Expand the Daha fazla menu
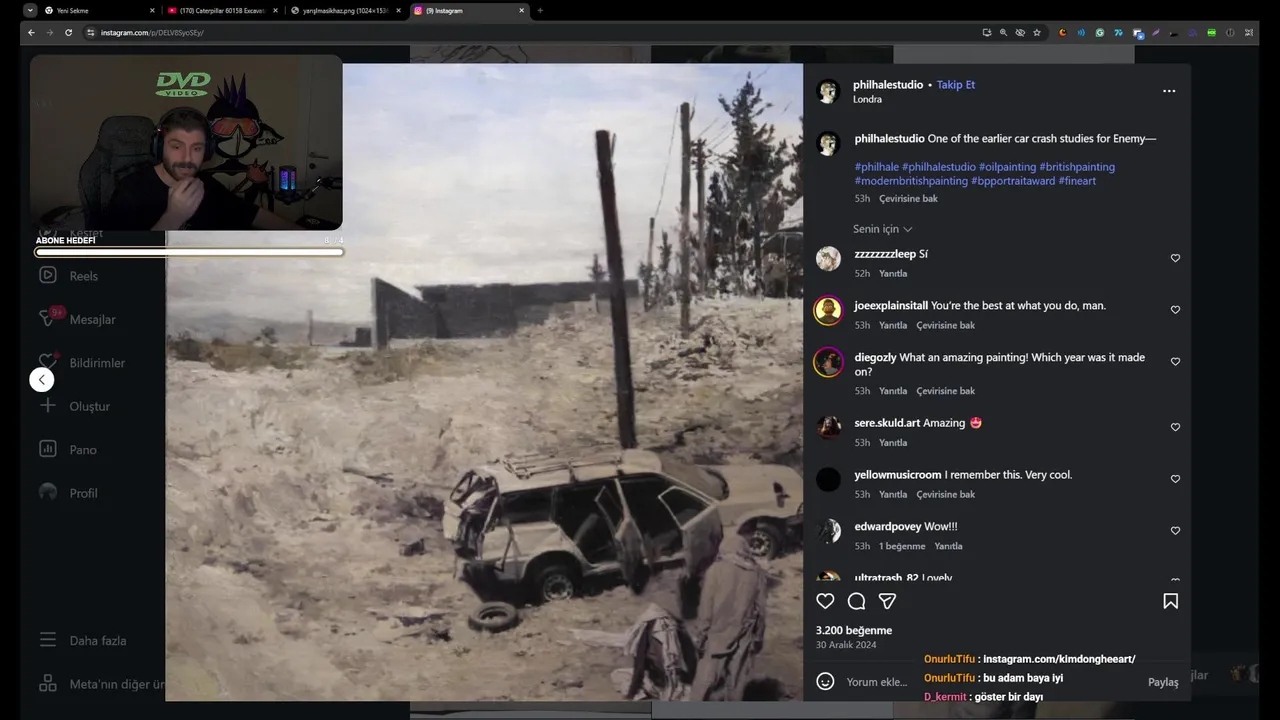This screenshot has width=1280, height=720. coord(97,640)
